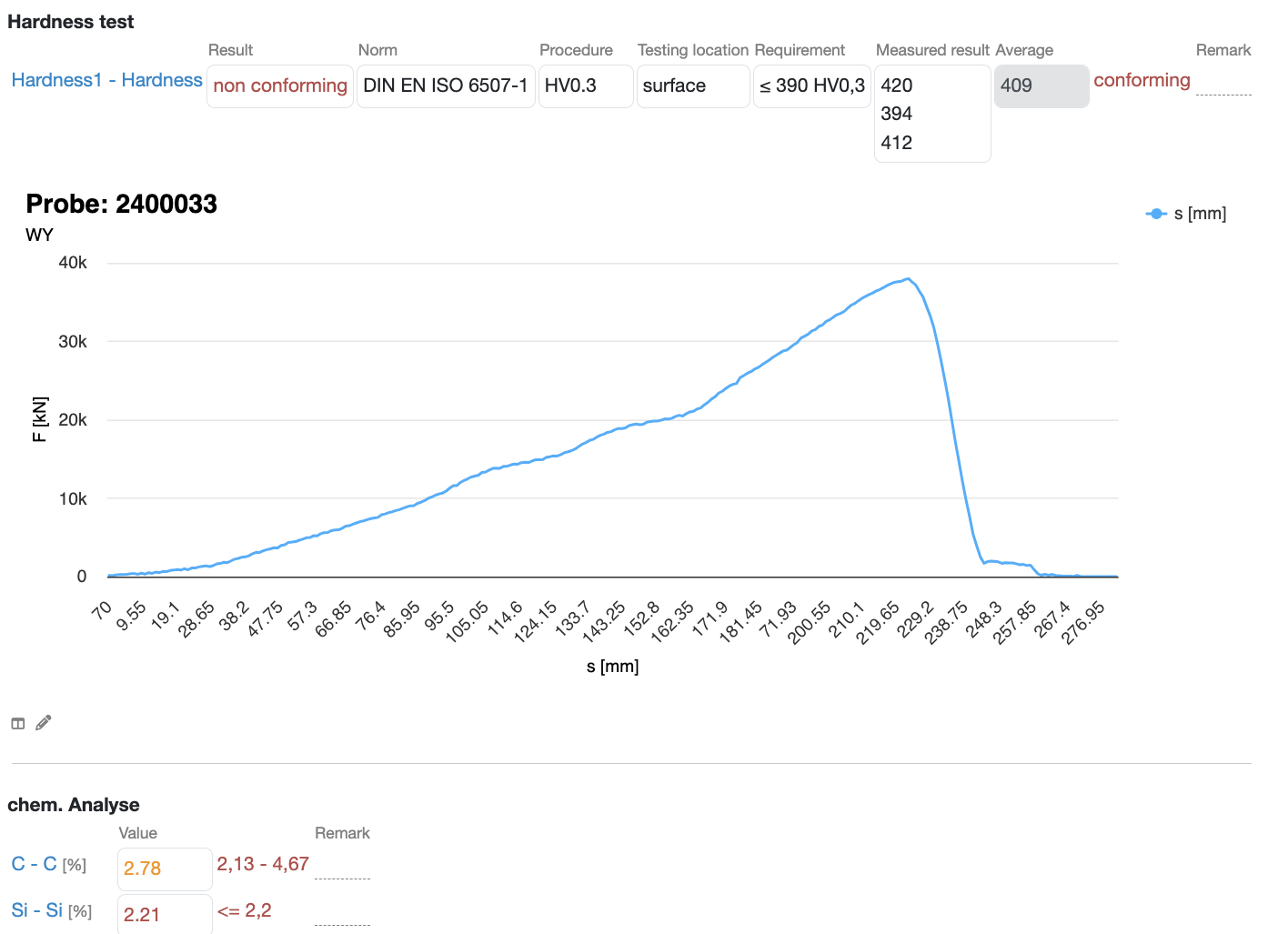The image size is (1288, 934).
Task: Click the carbon value field 2.78
Action: [x=165, y=869]
